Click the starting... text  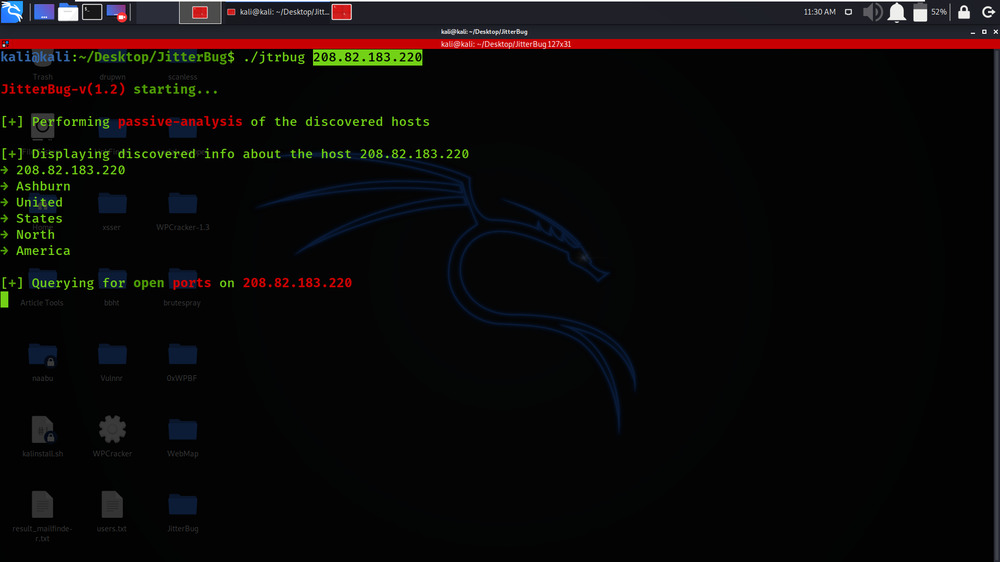pyautogui.click(x=175, y=89)
